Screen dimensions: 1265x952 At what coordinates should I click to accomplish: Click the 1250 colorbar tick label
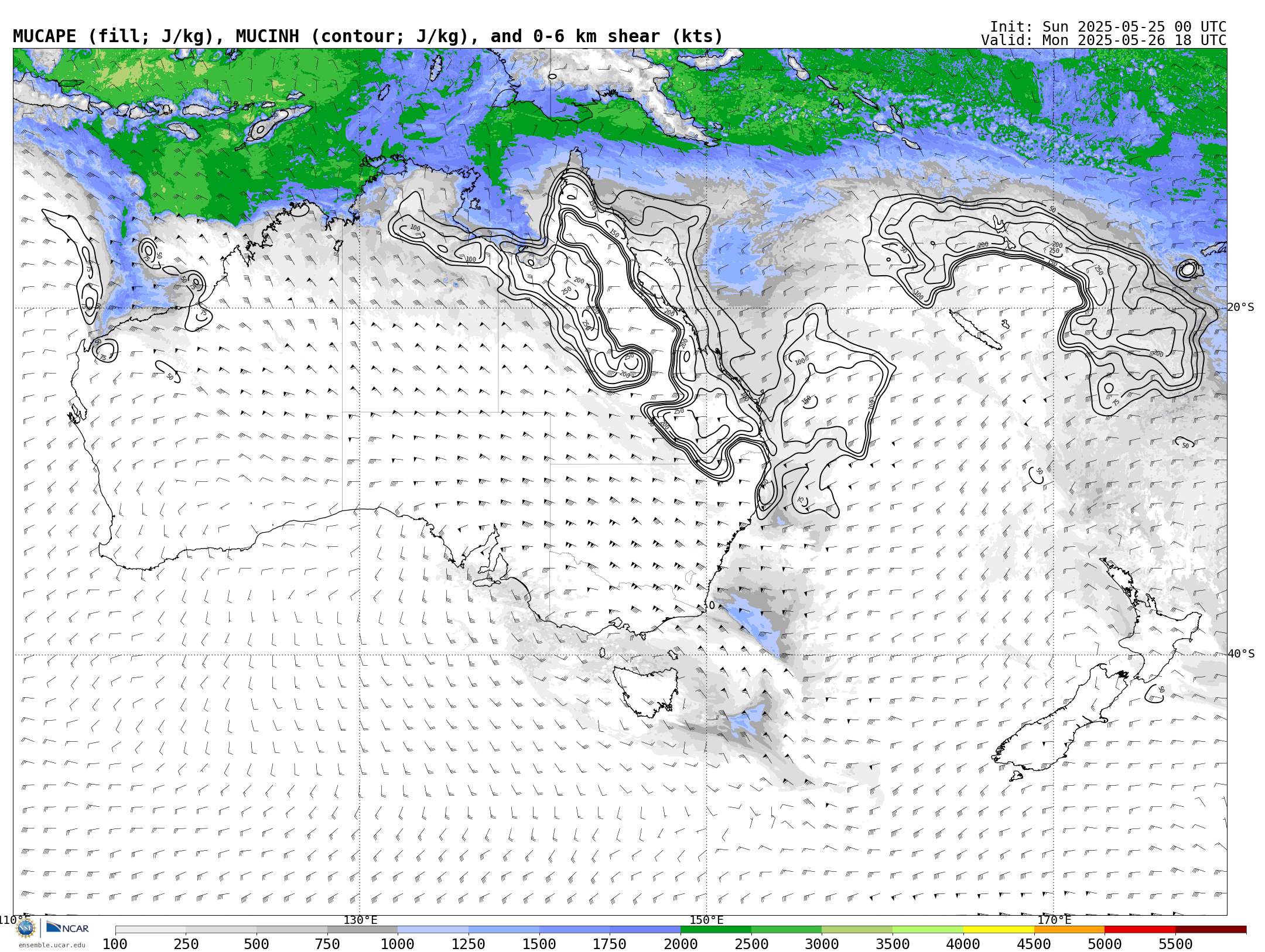tap(469, 944)
